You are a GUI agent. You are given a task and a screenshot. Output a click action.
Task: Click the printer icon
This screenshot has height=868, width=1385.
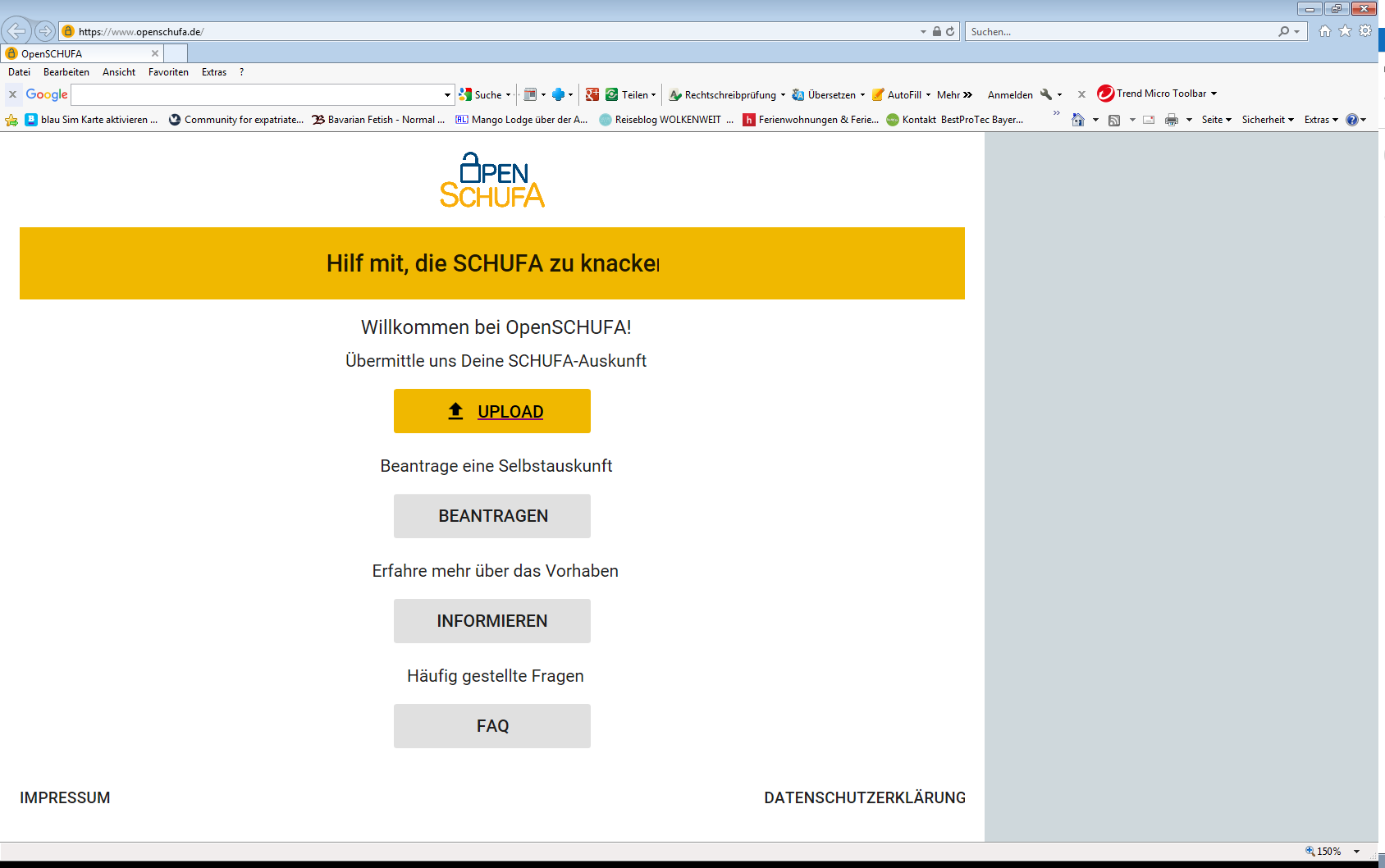[x=1172, y=120]
